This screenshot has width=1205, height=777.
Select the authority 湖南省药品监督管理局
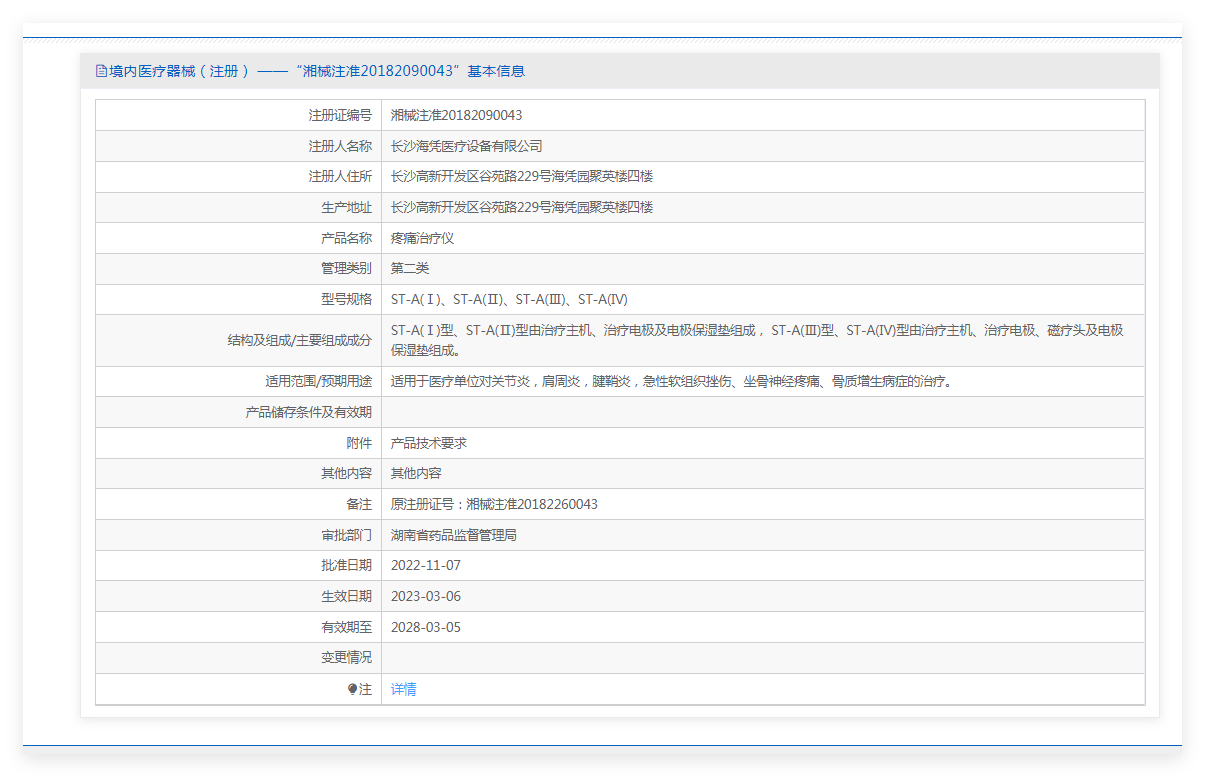(454, 535)
